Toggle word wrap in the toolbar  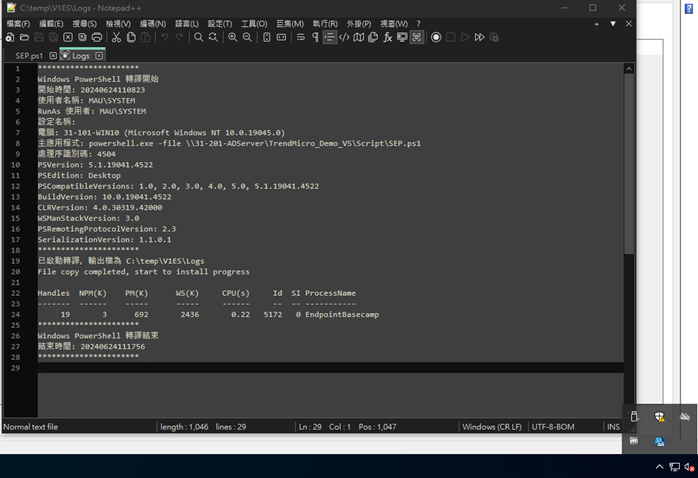pyautogui.click(x=301, y=37)
